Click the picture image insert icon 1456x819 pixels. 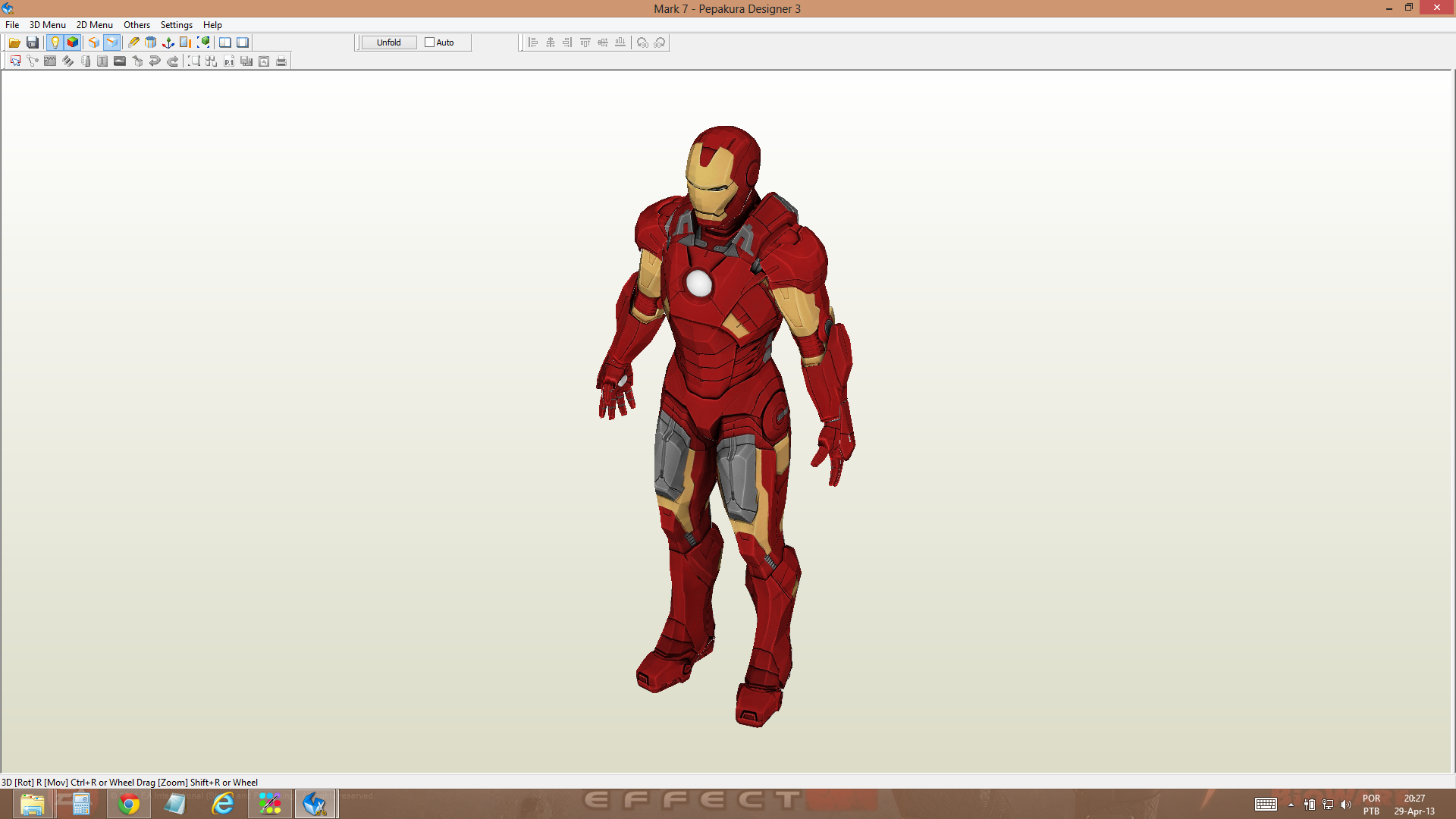coord(120,61)
